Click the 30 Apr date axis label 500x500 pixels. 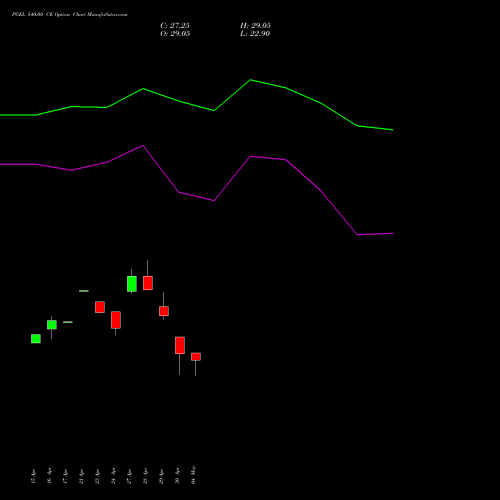tap(177, 476)
